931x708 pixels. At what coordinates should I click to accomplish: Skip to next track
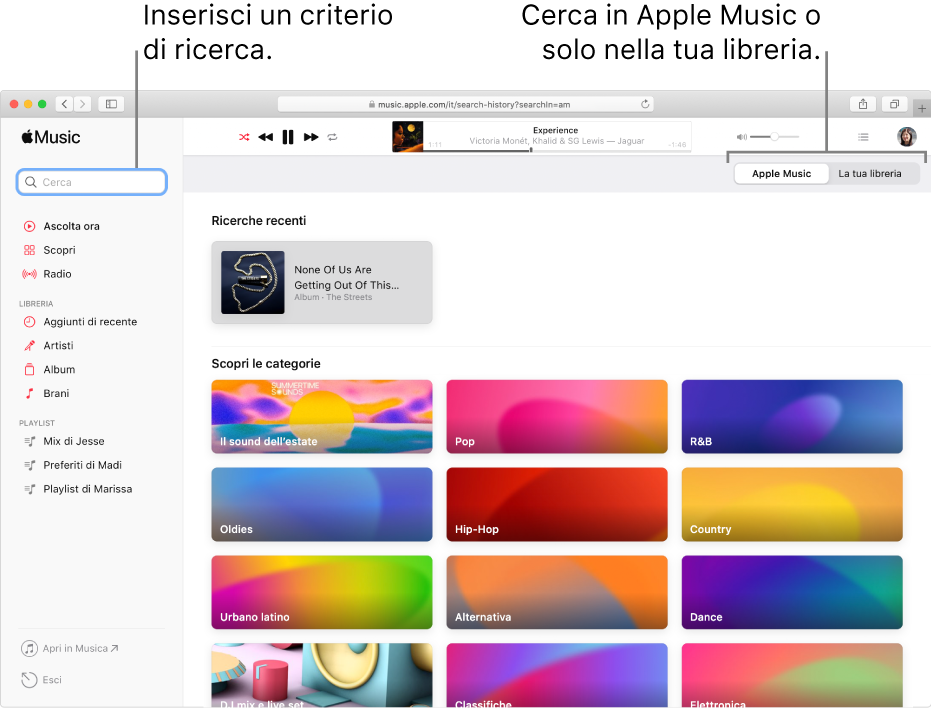(x=311, y=137)
